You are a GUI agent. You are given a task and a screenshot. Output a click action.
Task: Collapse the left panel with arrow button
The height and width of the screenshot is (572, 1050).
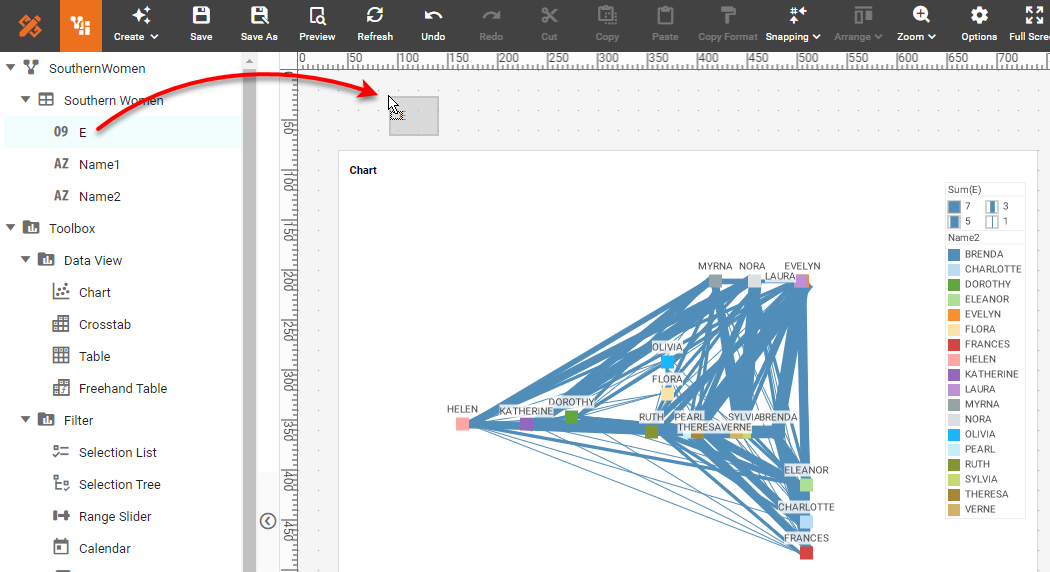(x=268, y=521)
